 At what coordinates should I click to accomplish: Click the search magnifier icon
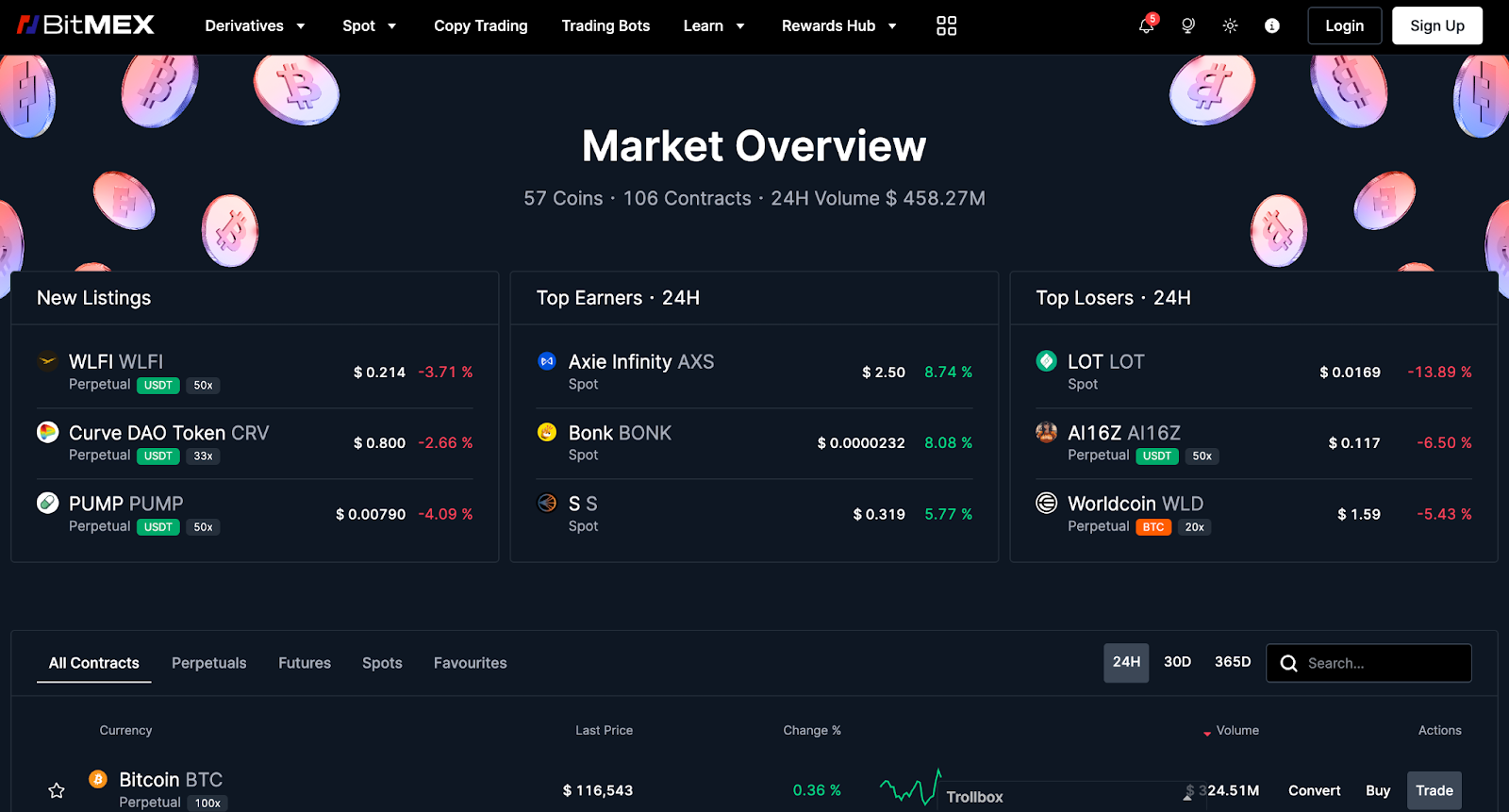coord(1288,663)
